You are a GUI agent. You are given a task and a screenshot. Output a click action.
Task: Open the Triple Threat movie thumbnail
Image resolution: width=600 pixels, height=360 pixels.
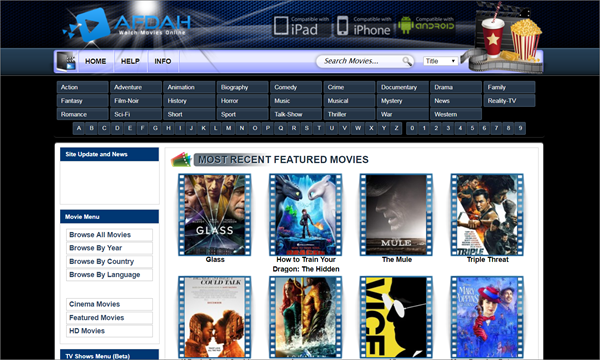[x=487, y=215]
